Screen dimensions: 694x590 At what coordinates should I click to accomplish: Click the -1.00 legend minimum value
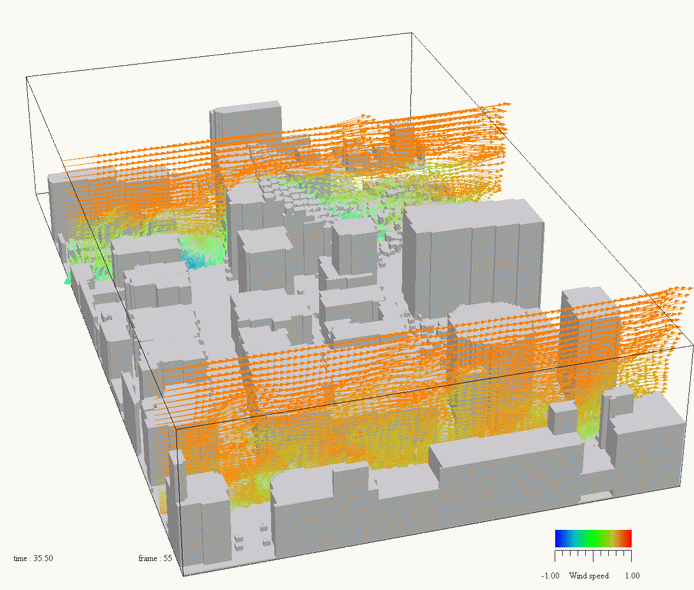coord(550,575)
